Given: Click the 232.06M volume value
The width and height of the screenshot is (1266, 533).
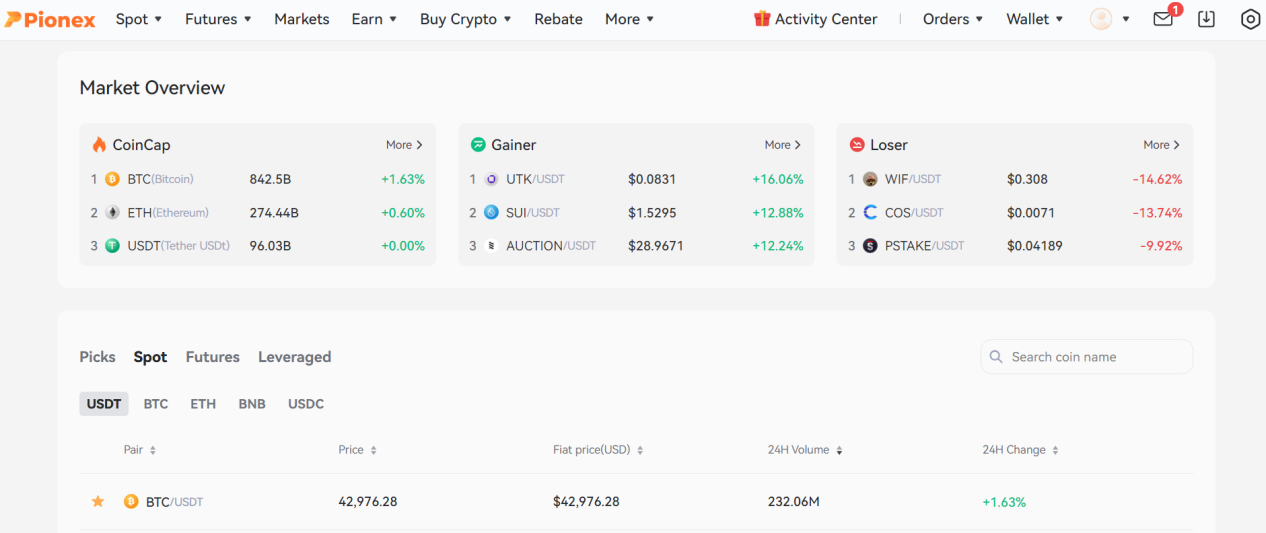Looking at the screenshot, I should [794, 501].
